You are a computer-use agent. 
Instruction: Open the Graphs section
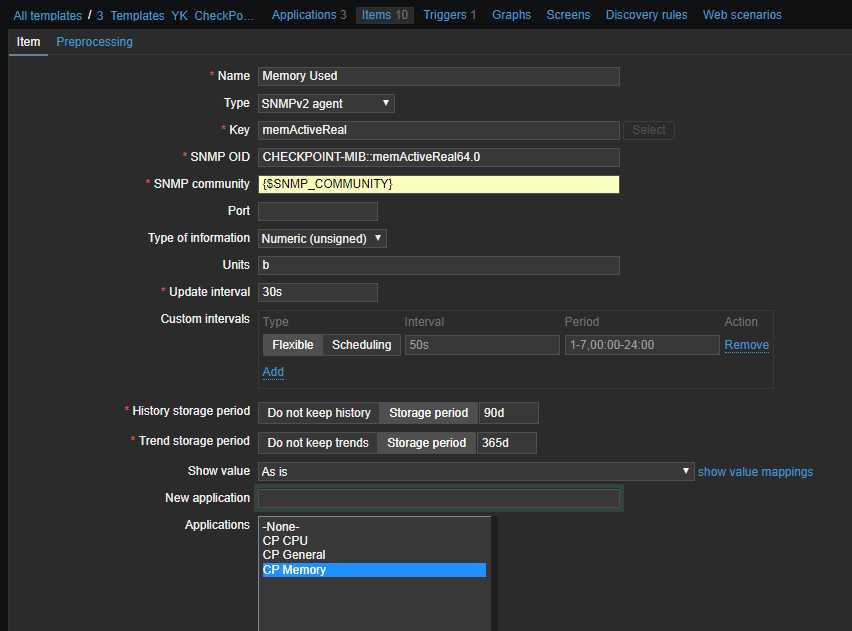(x=511, y=15)
